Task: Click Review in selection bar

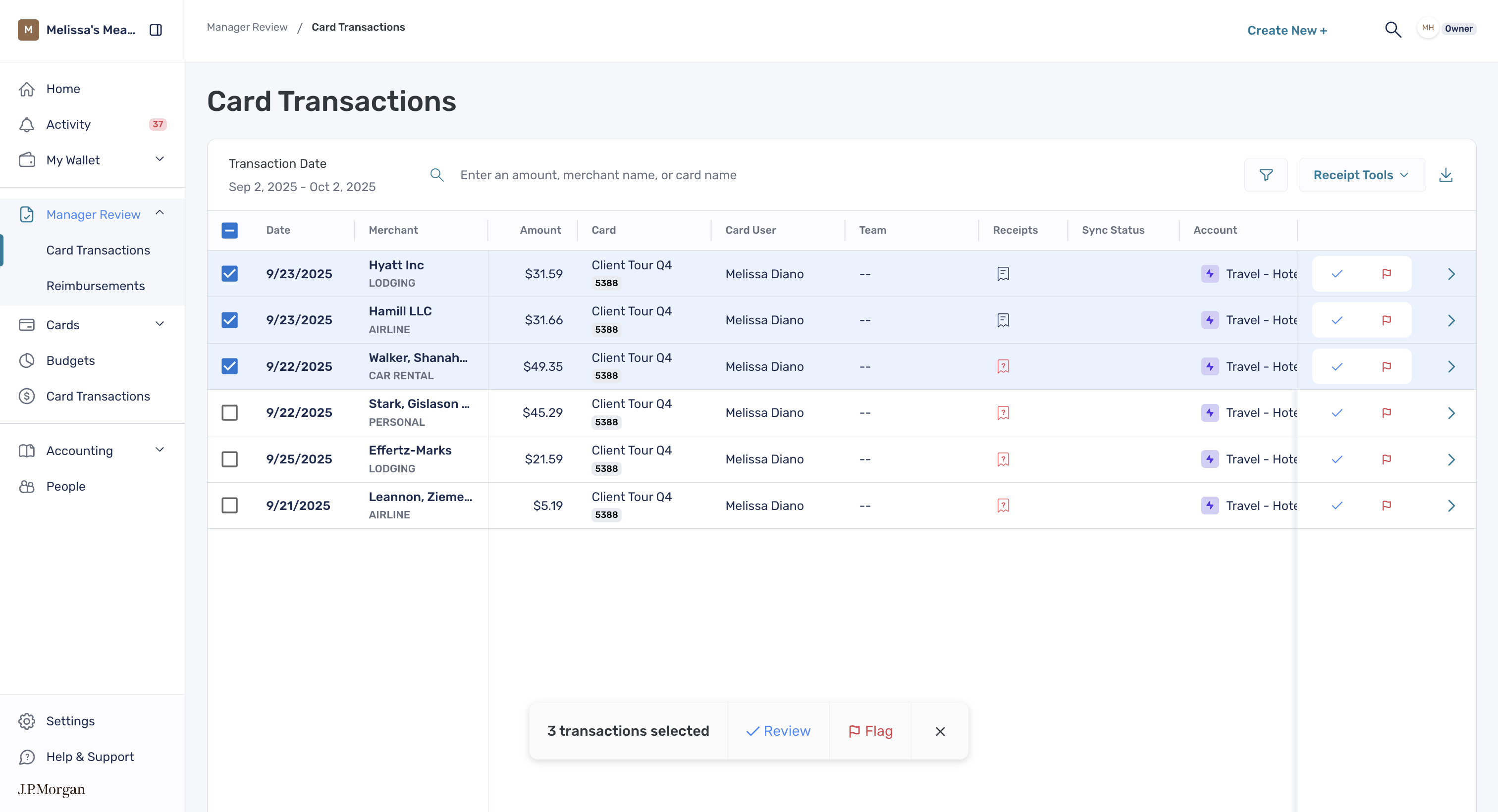Action: click(778, 731)
